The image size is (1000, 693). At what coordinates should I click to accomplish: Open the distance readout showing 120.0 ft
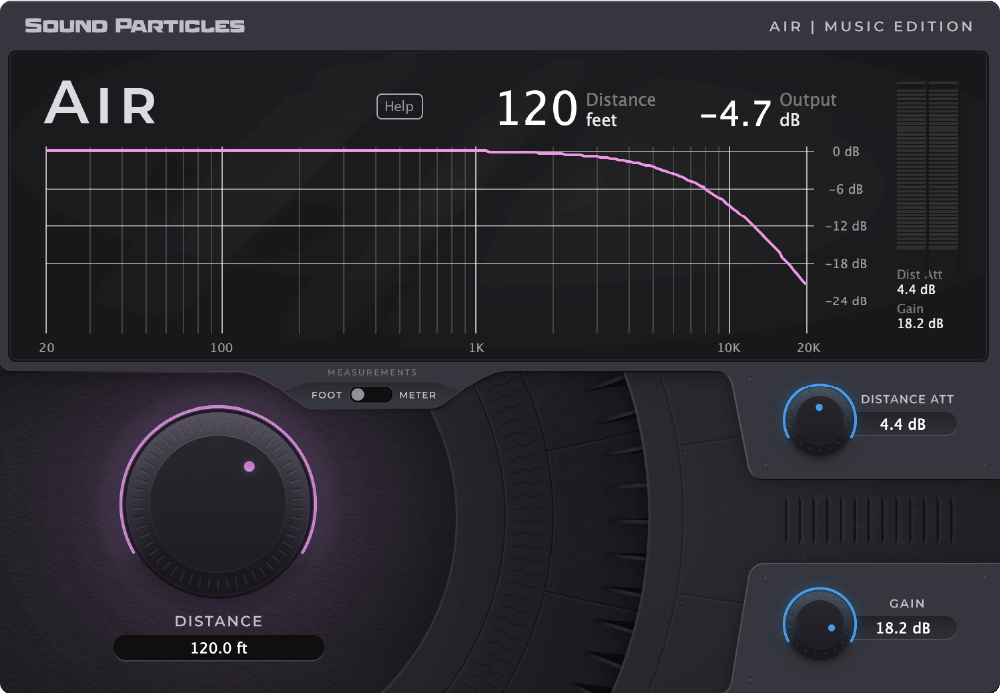pos(218,647)
